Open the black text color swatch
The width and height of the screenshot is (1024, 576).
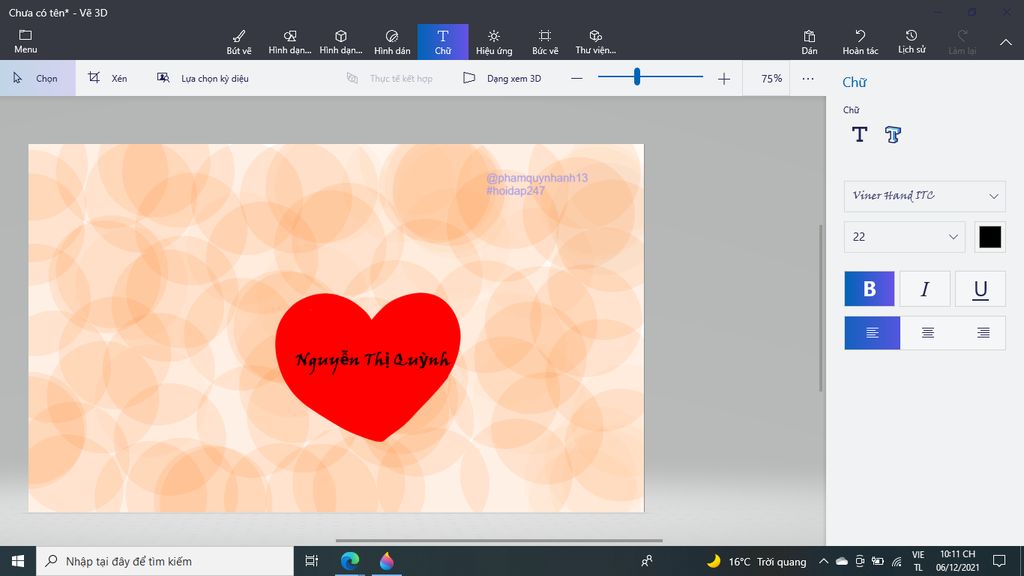coord(990,237)
